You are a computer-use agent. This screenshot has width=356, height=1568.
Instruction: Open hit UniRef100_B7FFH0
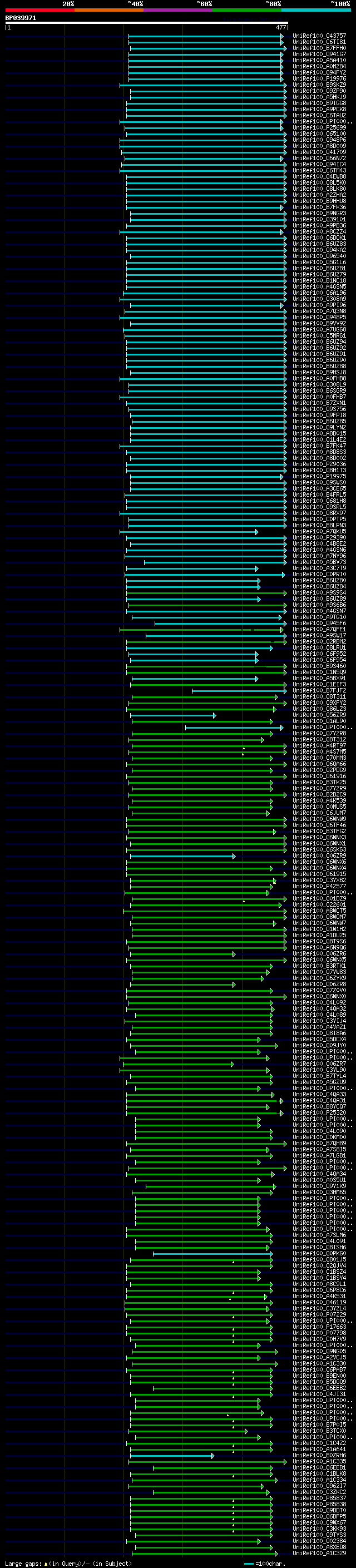[x=319, y=48]
